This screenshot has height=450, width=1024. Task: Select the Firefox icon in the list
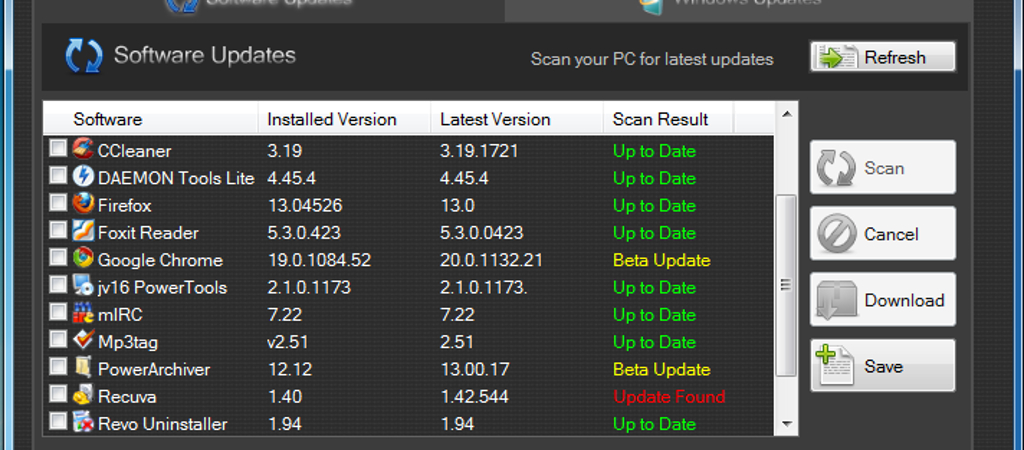coord(83,204)
